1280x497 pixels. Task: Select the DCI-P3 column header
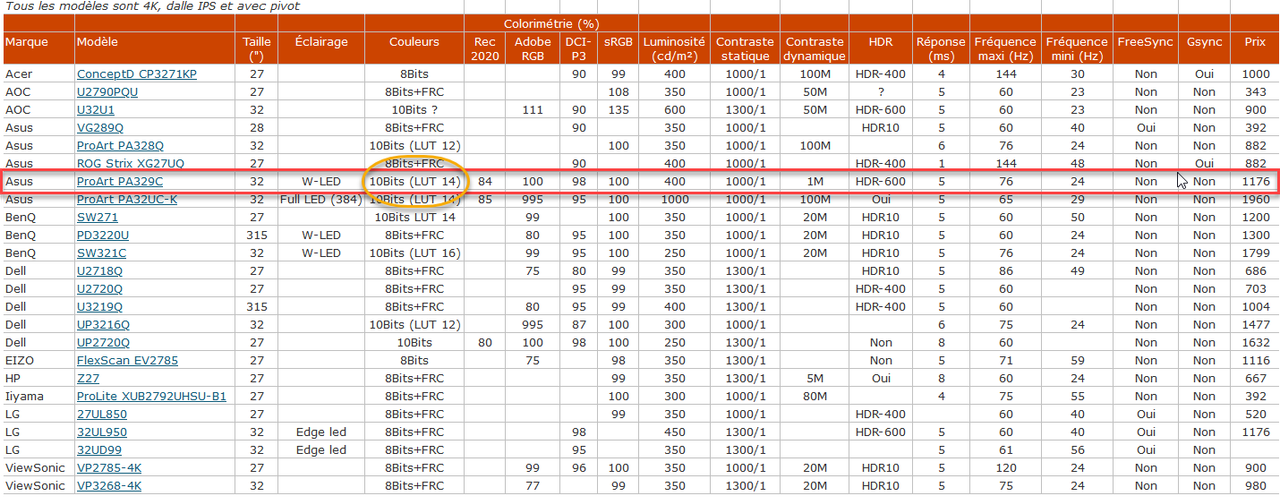(x=578, y=48)
